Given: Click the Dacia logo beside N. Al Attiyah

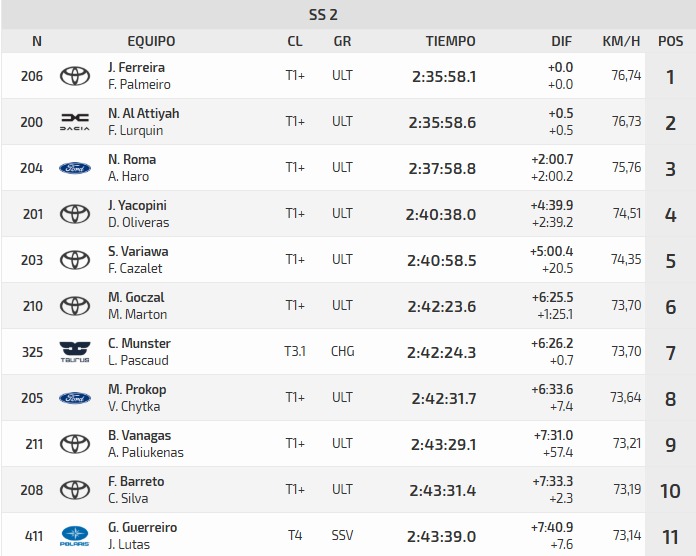Looking at the screenshot, I should (x=75, y=122).
